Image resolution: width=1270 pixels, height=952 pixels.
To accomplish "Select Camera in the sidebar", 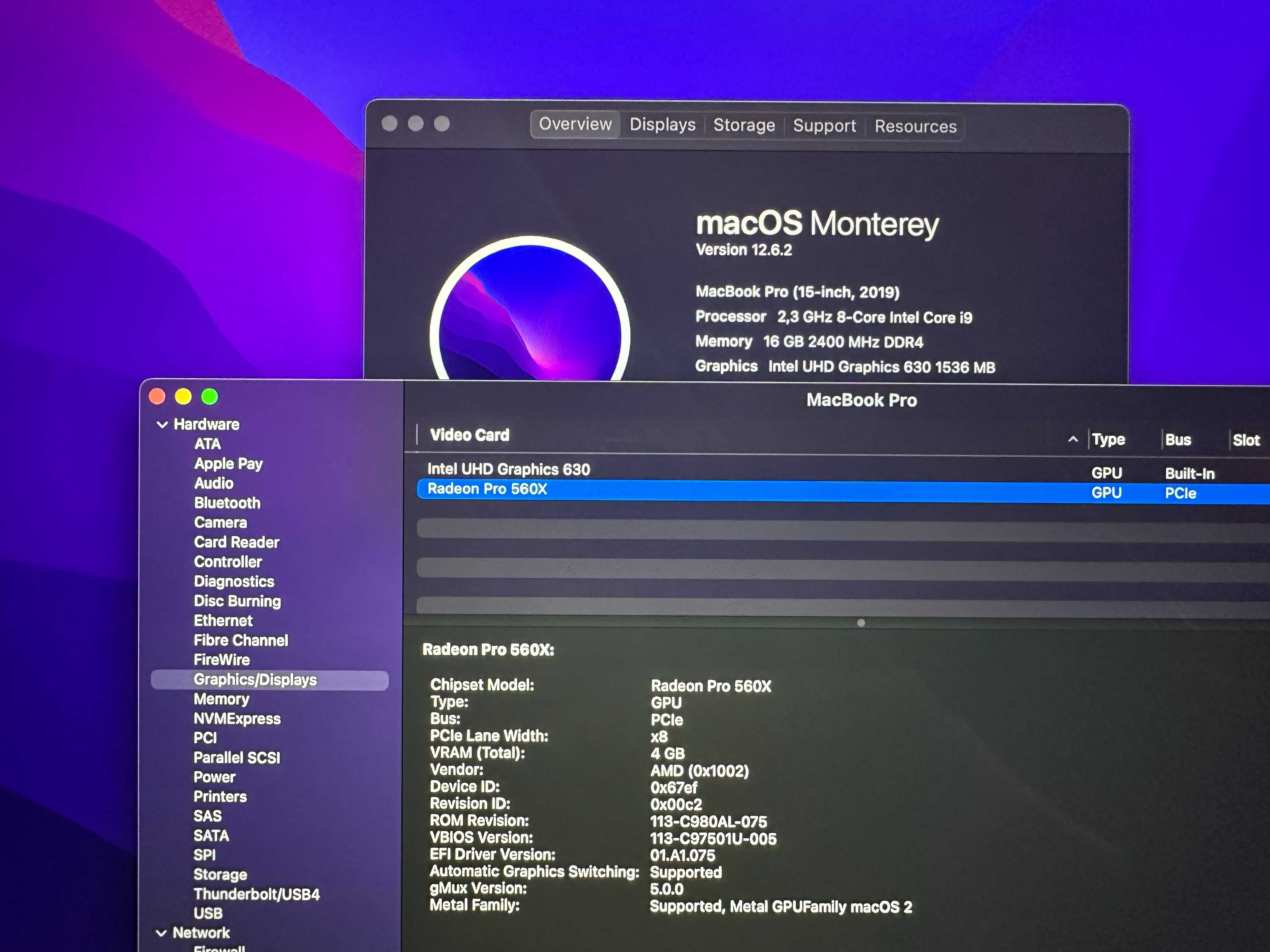I will (x=220, y=522).
